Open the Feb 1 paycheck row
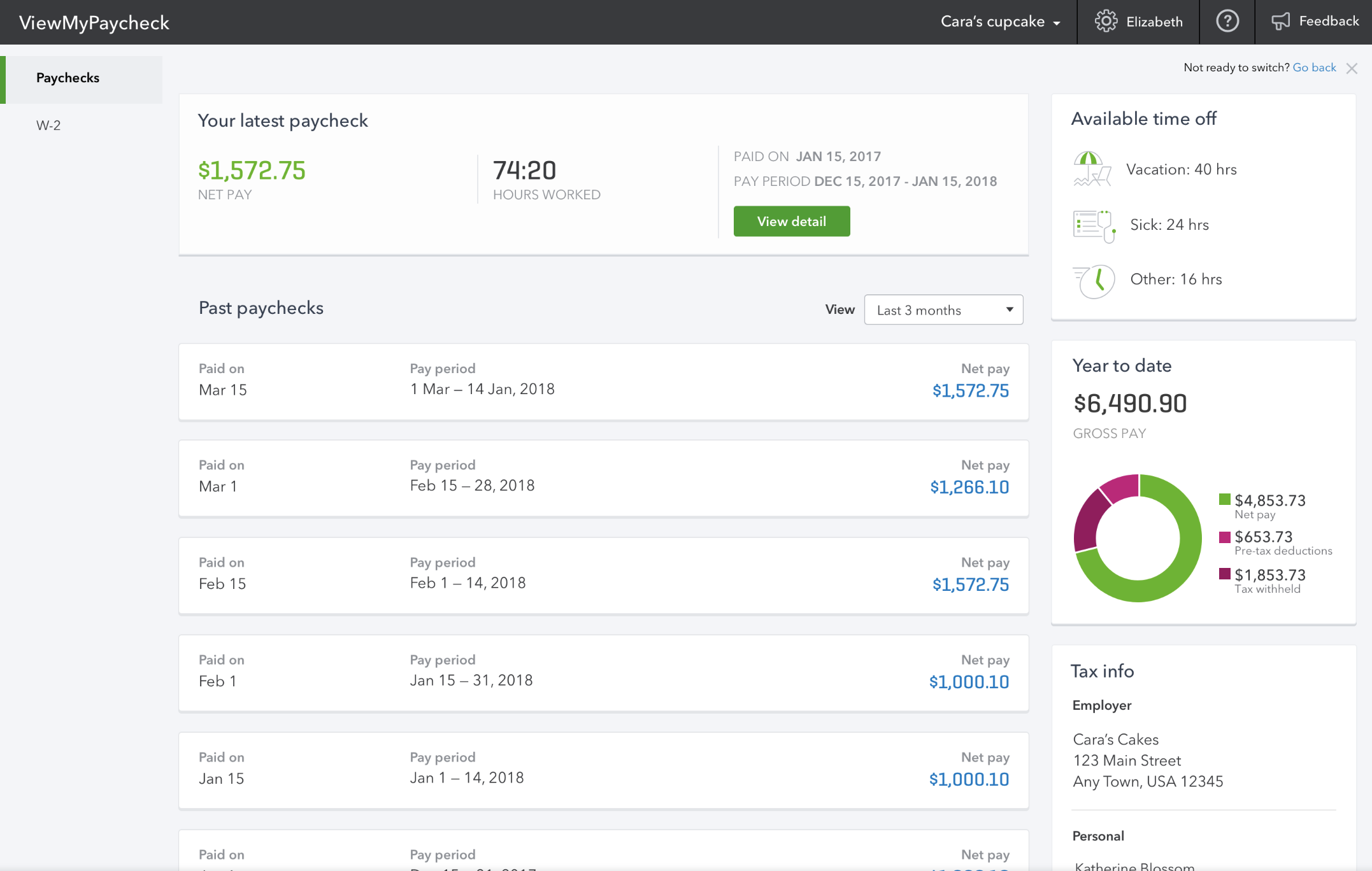Image resolution: width=1372 pixels, height=871 pixels. 603,672
